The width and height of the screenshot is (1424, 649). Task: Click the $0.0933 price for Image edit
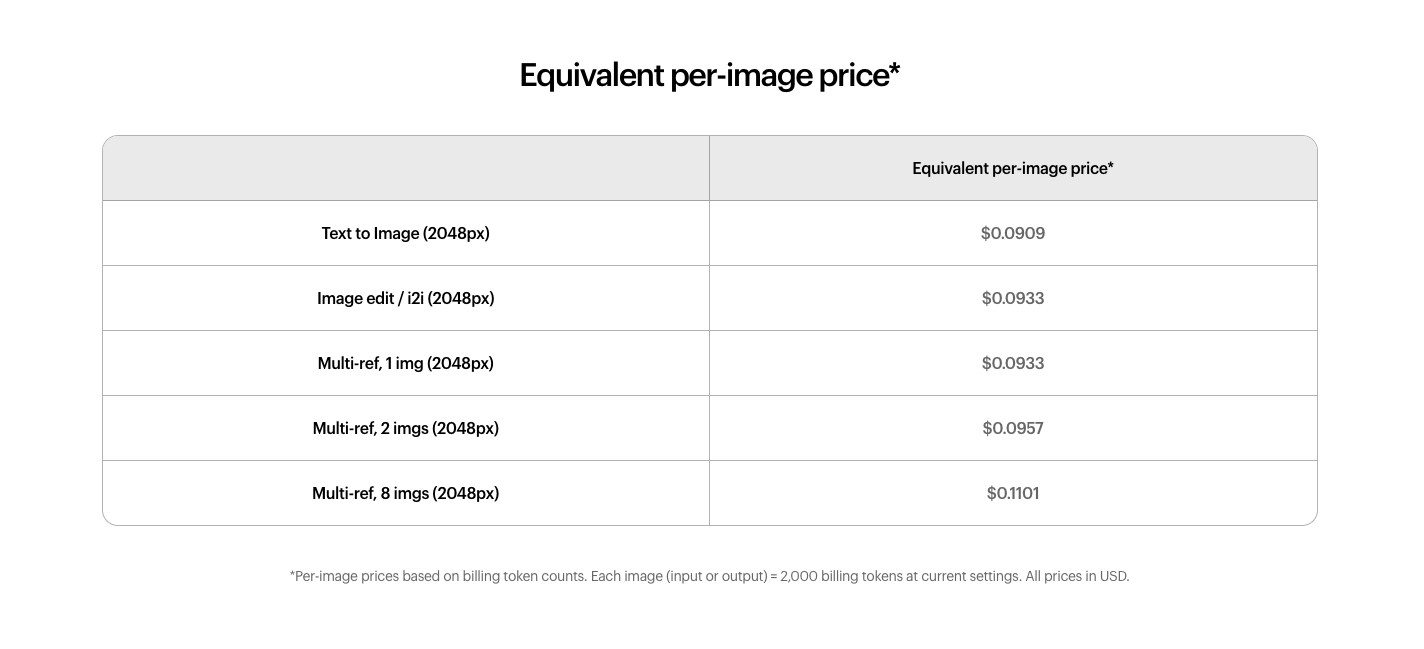(1012, 298)
